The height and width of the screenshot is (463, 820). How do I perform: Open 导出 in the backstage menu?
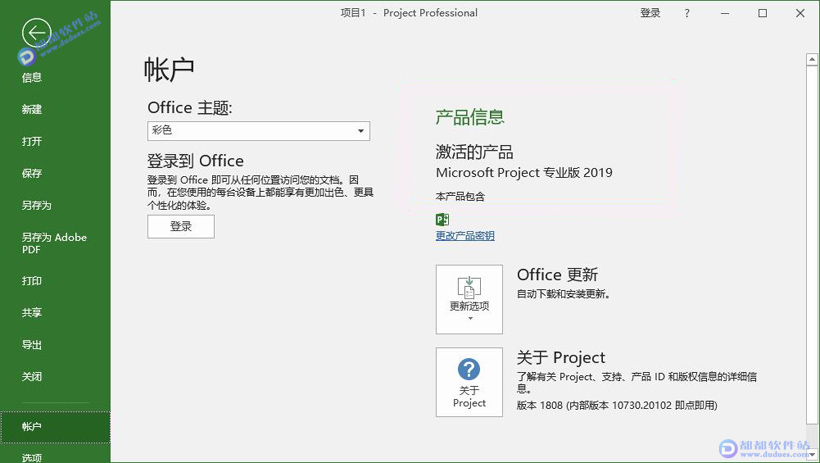32,345
